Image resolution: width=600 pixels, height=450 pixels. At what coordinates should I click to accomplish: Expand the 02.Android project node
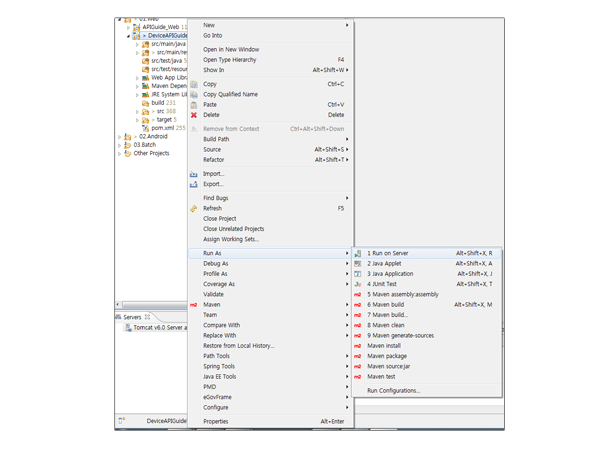coord(120,137)
